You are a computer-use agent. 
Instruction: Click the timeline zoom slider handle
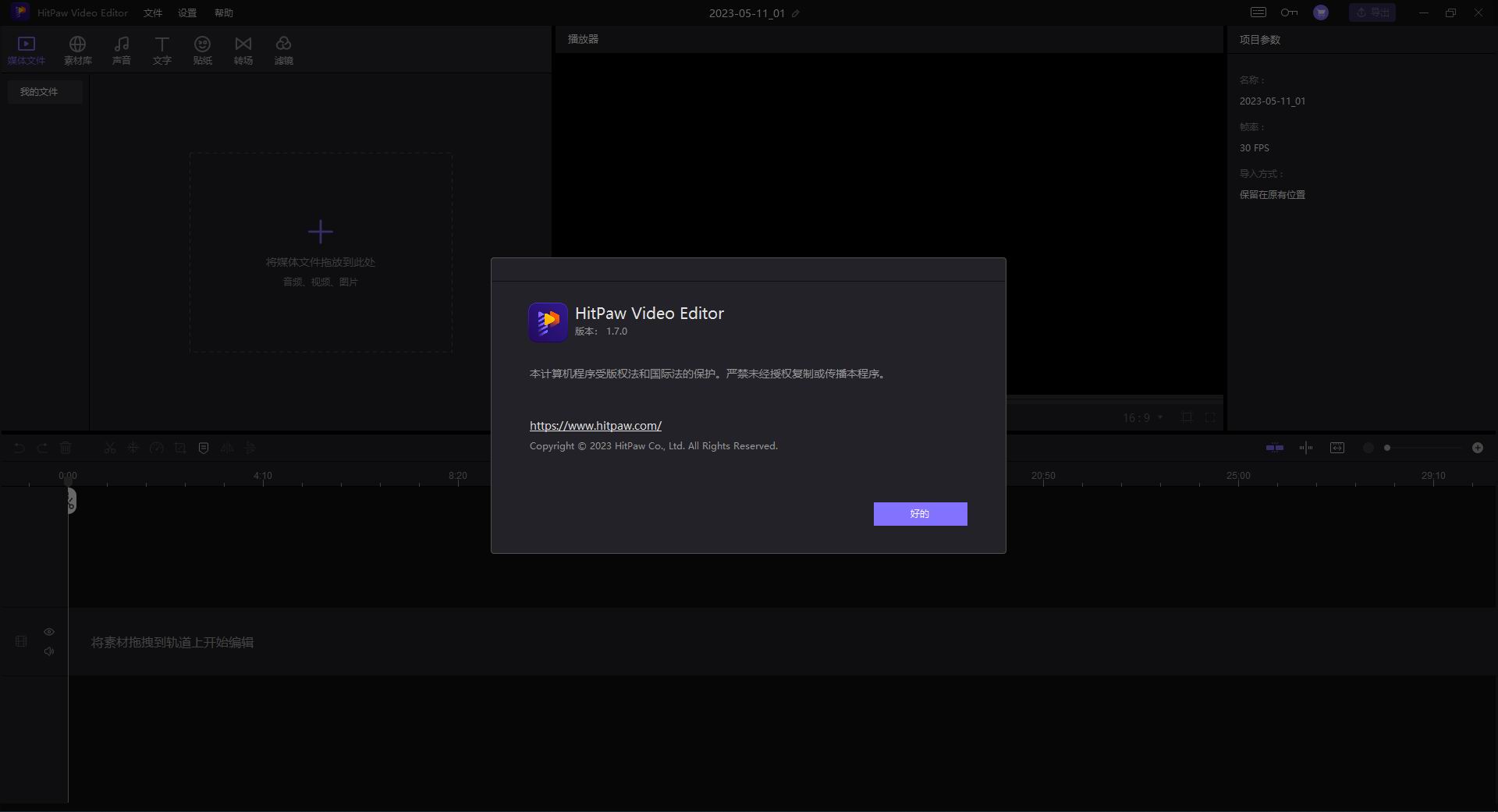1387,448
